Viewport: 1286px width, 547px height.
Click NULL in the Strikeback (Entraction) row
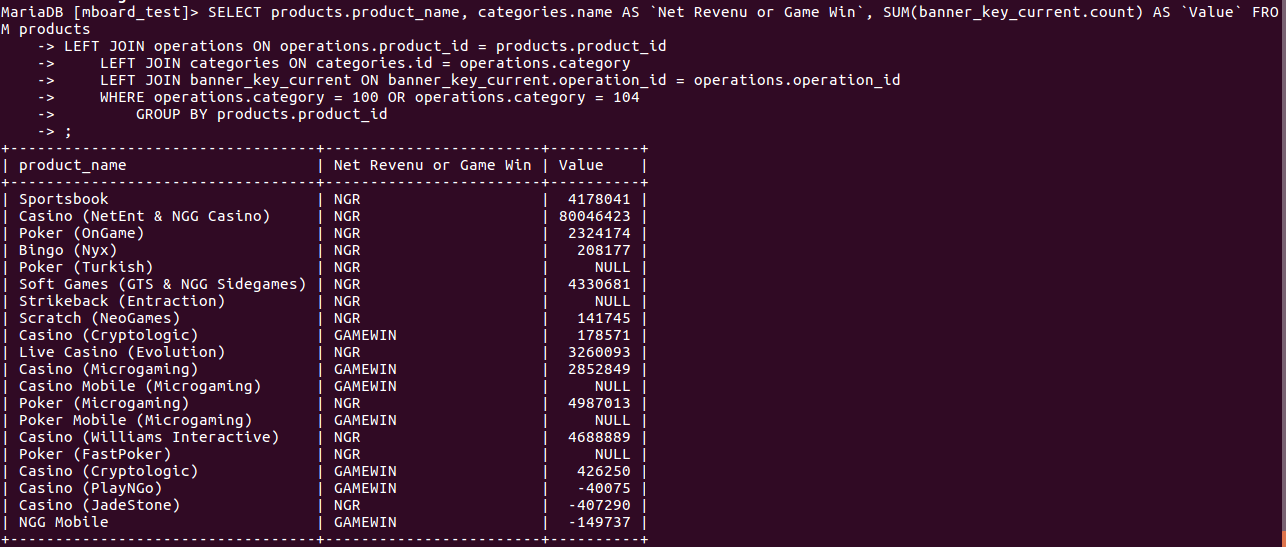click(x=613, y=301)
